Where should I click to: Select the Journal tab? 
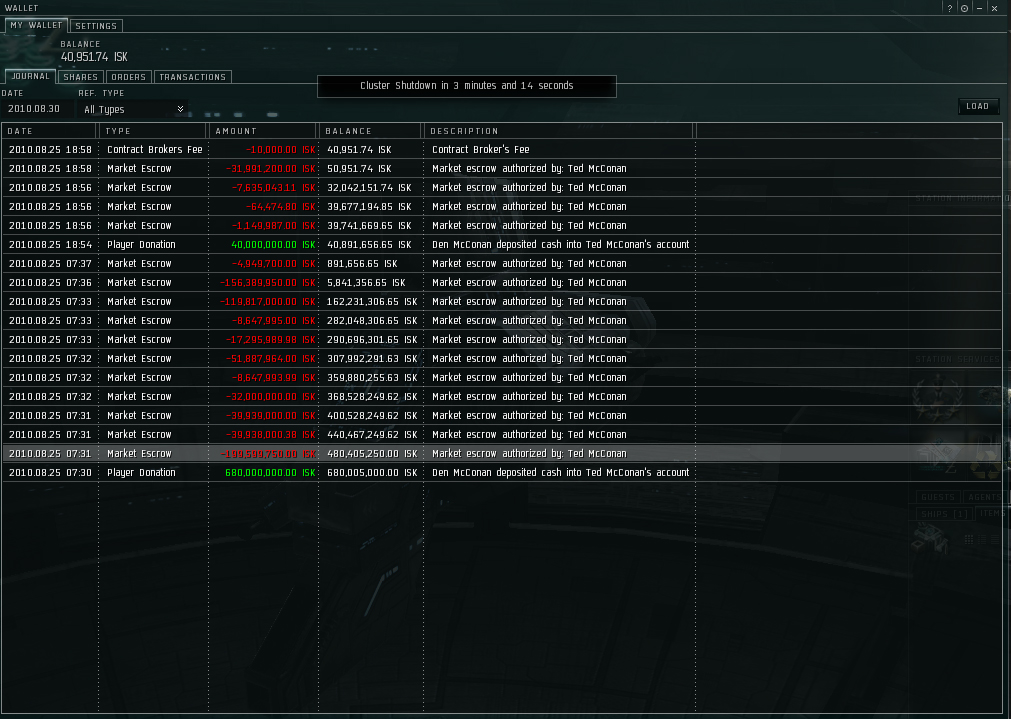tap(30, 76)
